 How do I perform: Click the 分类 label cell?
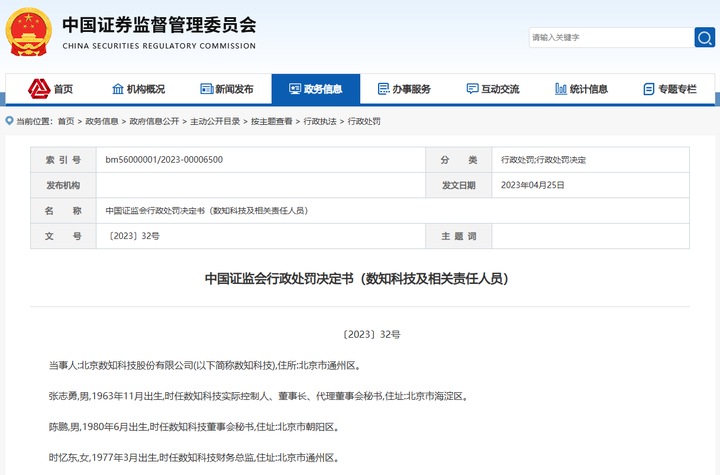[459, 160]
